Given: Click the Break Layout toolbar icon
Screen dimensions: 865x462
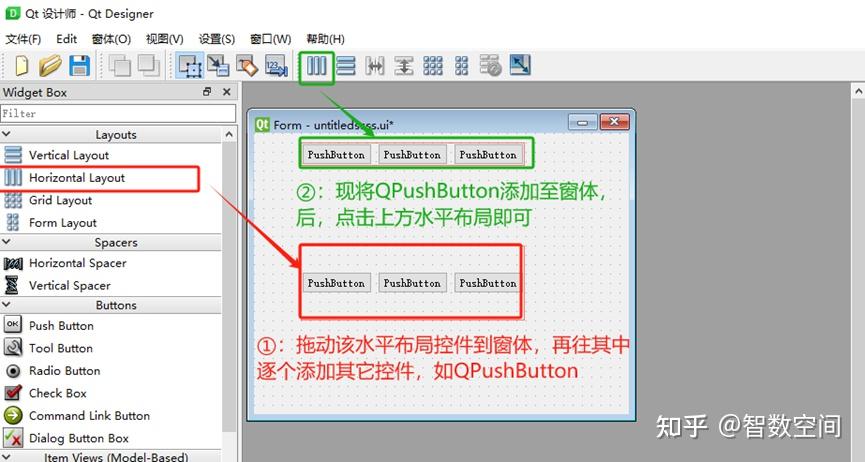Looking at the screenshot, I should [x=490, y=66].
